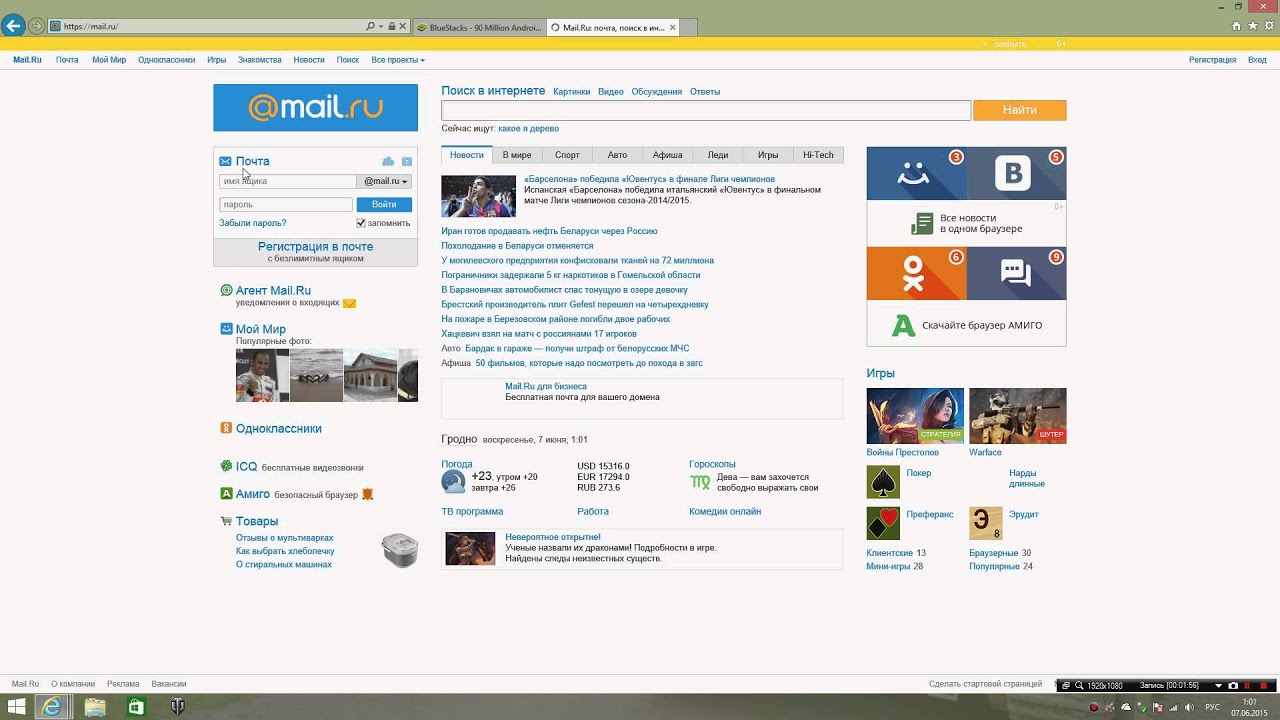Click the Амиго green A icon
Screen dimensions: 1280x720
coord(227,494)
